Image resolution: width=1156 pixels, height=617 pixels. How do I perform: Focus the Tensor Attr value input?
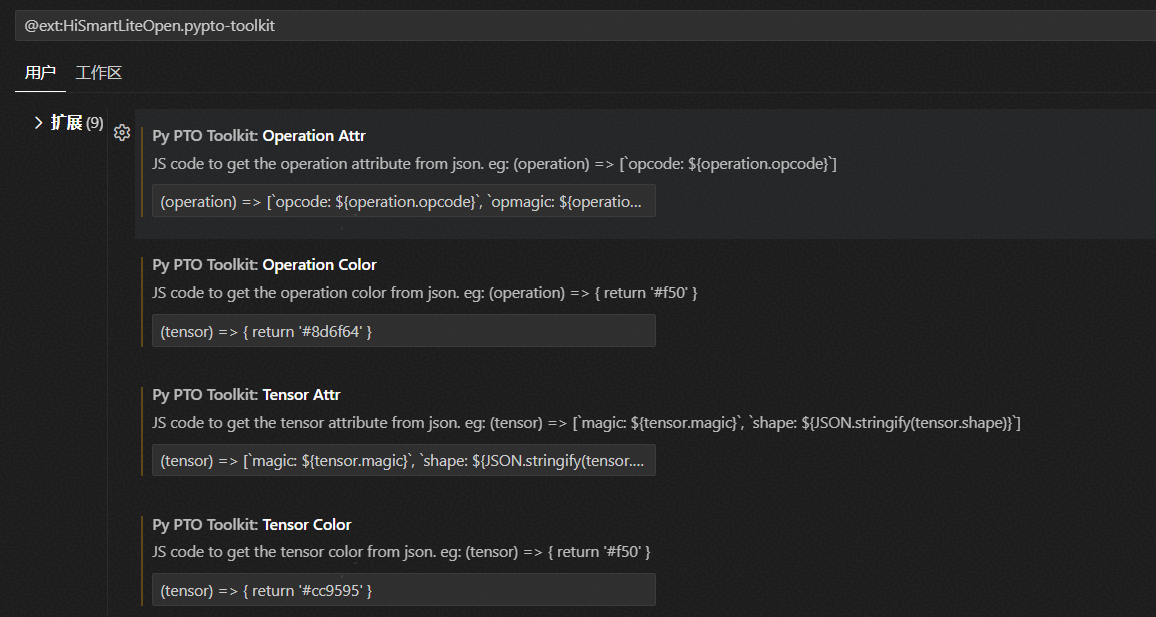[x=403, y=460]
